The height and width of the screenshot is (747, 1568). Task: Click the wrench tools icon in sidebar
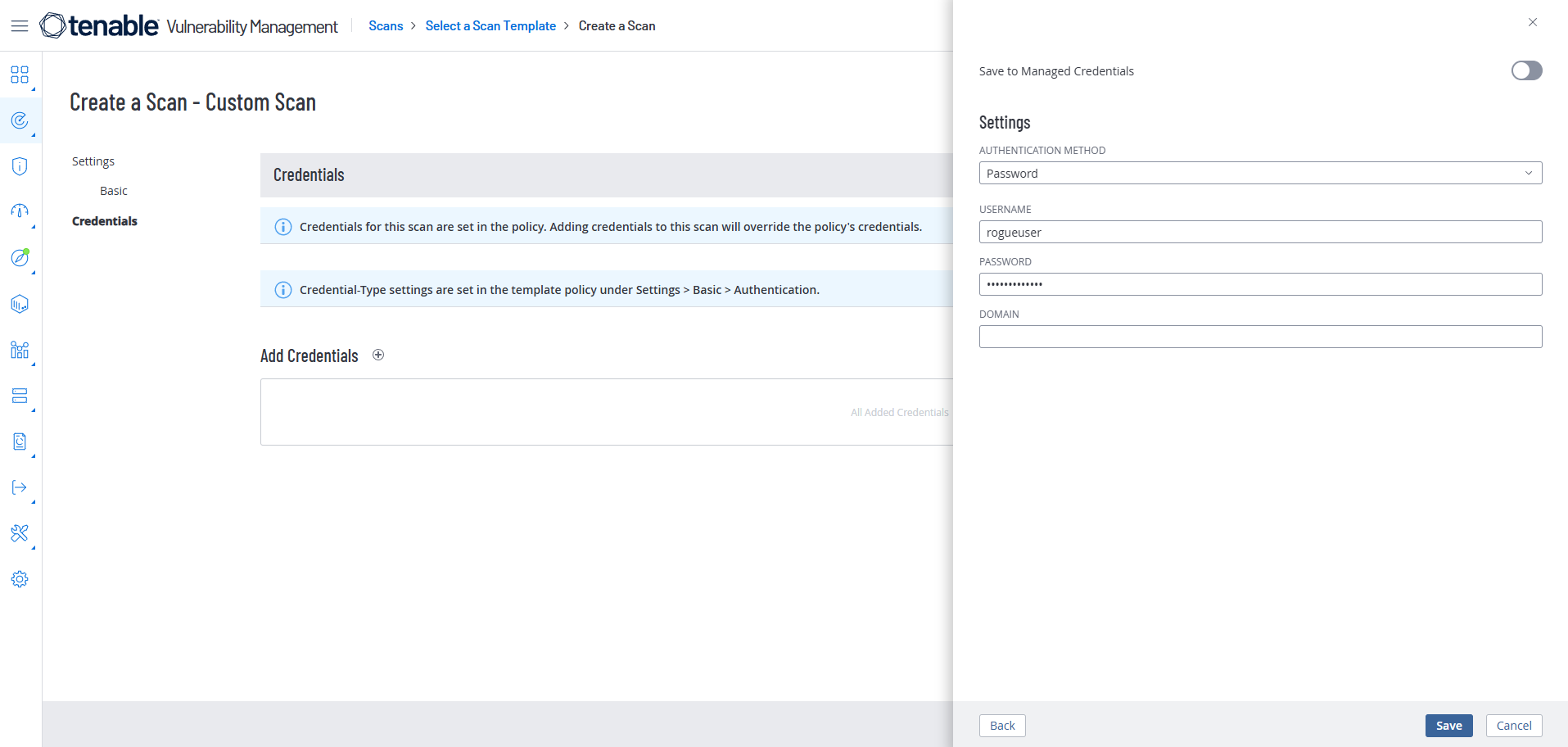tap(20, 533)
